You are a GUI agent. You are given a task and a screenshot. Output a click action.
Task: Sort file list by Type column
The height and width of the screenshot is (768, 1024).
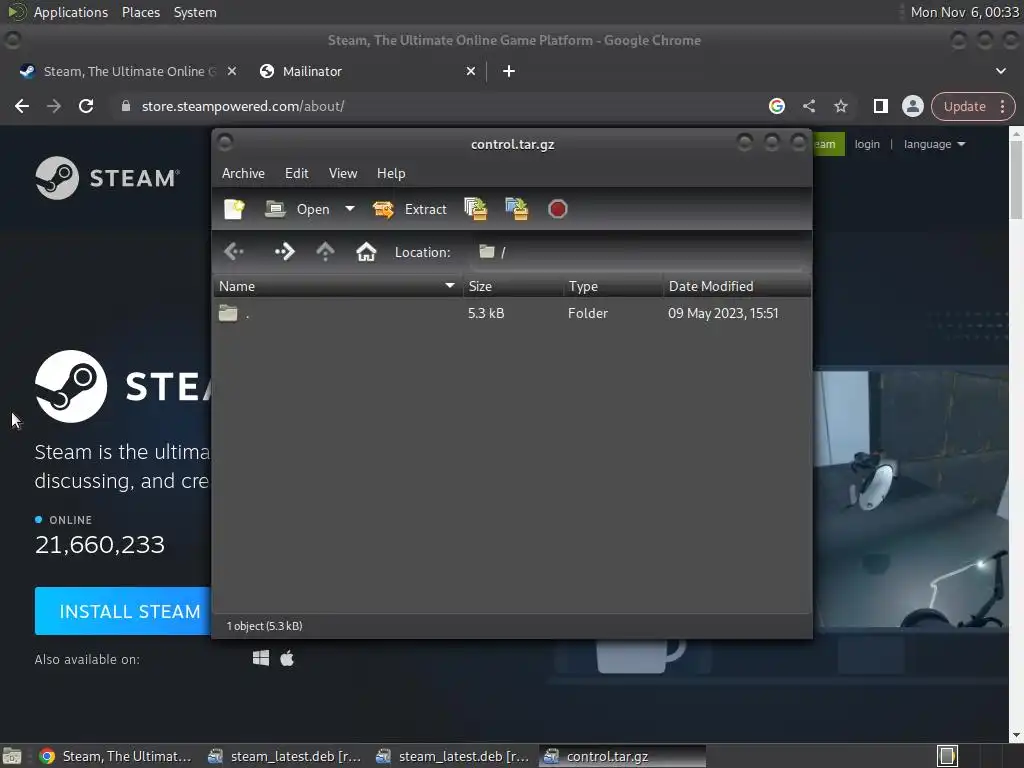(613, 286)
